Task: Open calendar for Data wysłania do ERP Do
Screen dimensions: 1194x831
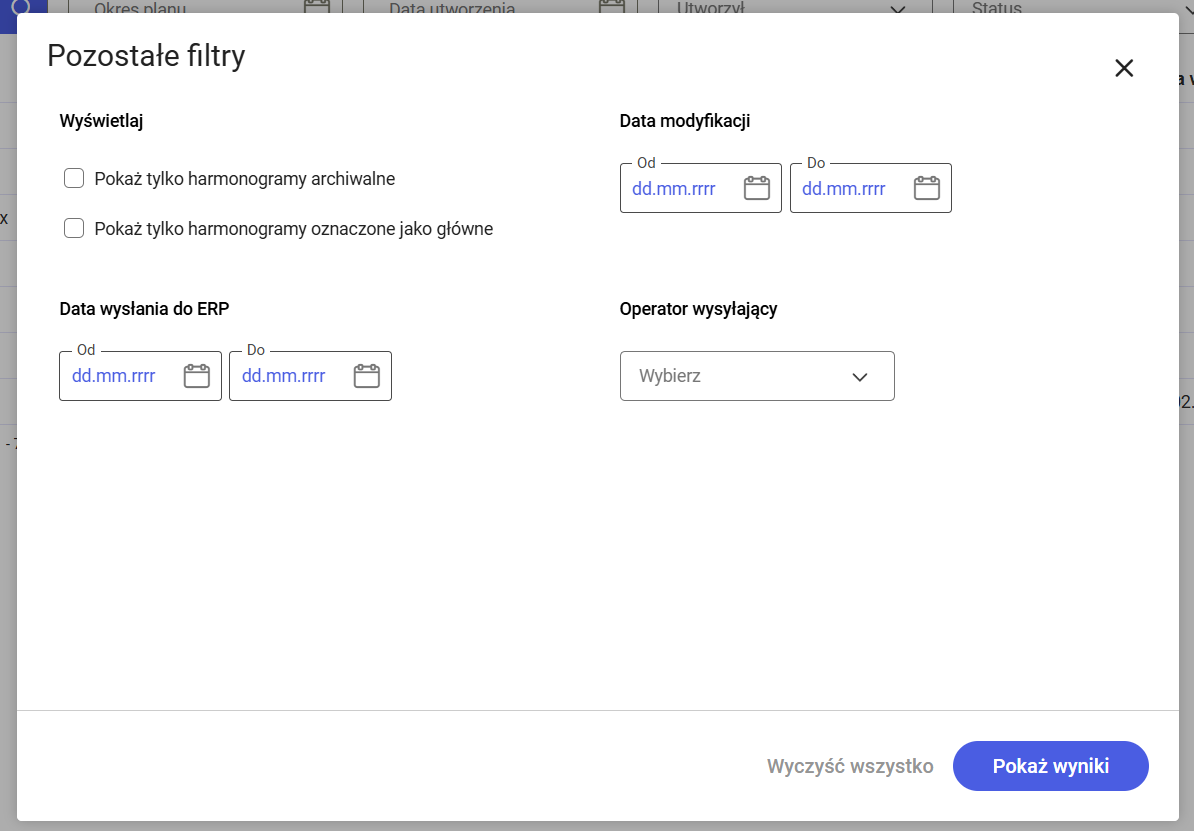Action: point(366,376)
